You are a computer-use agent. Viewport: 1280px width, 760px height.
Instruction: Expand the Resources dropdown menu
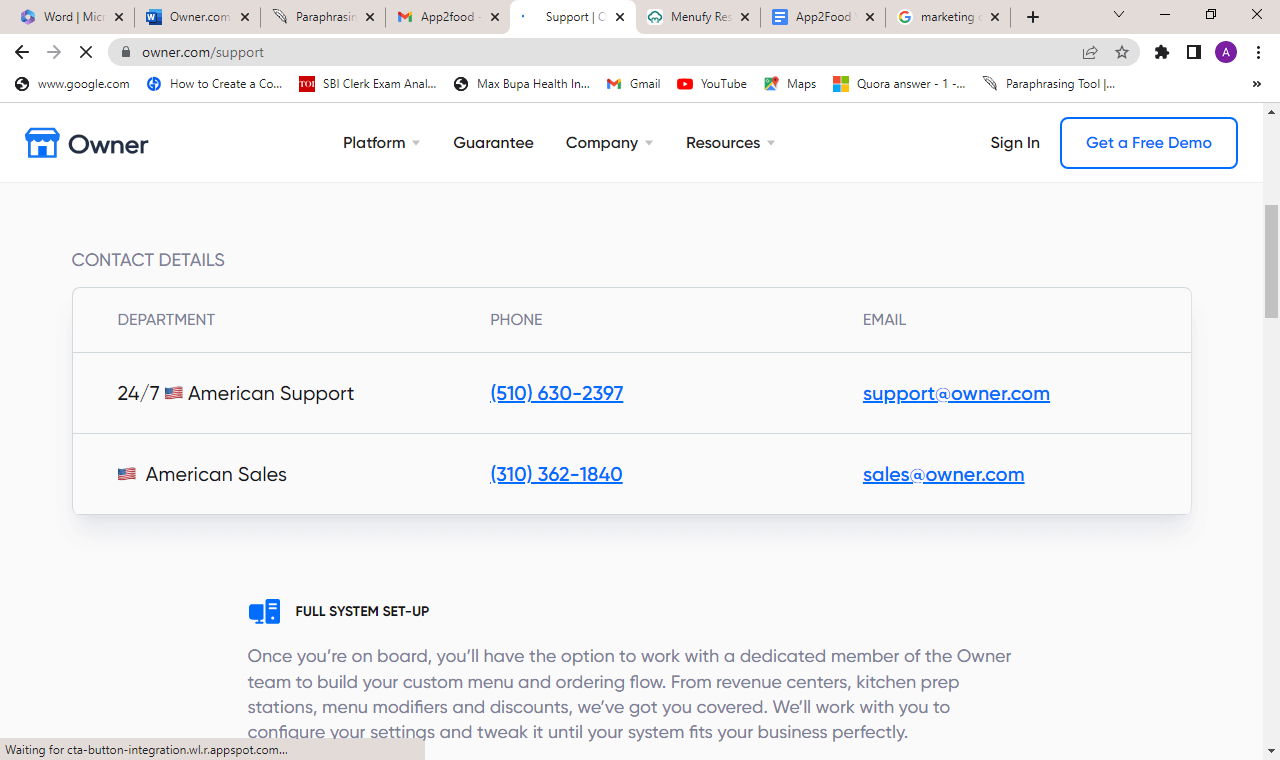pos(730,143)
